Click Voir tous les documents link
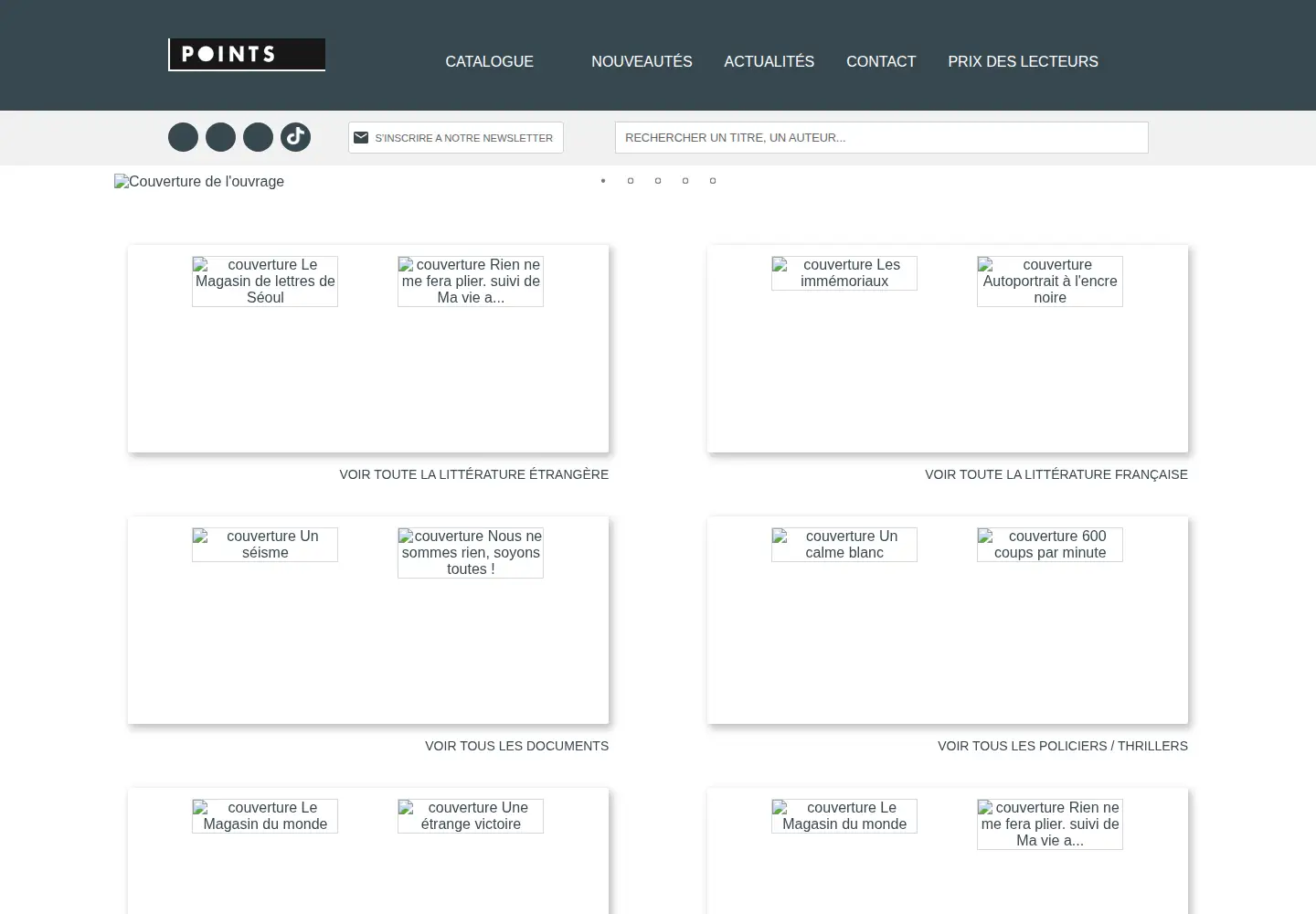This screenshot has width=1316, height=914. point(516,746)
